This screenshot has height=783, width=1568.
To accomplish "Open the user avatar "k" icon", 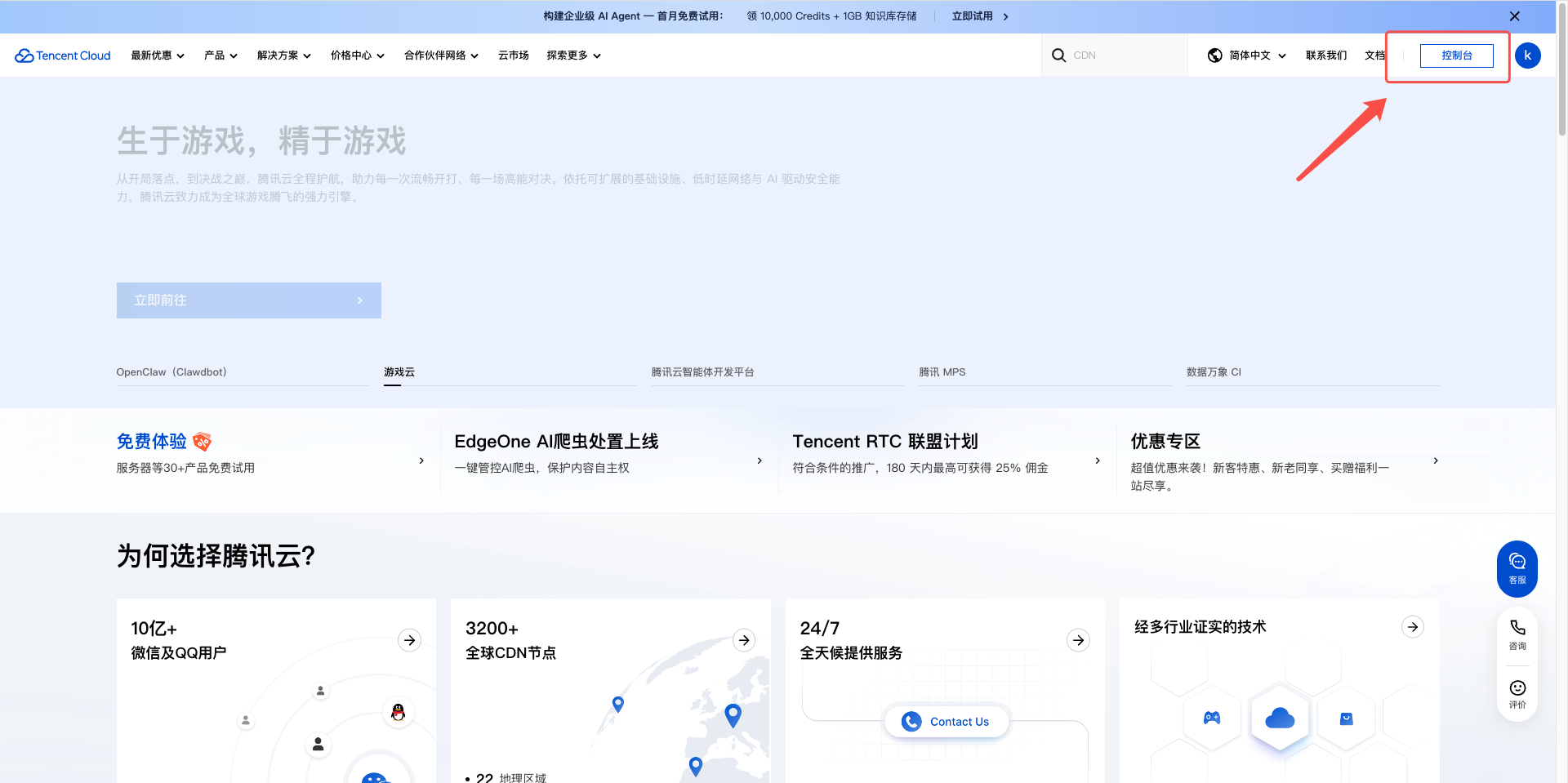I will pos(1527,56).
